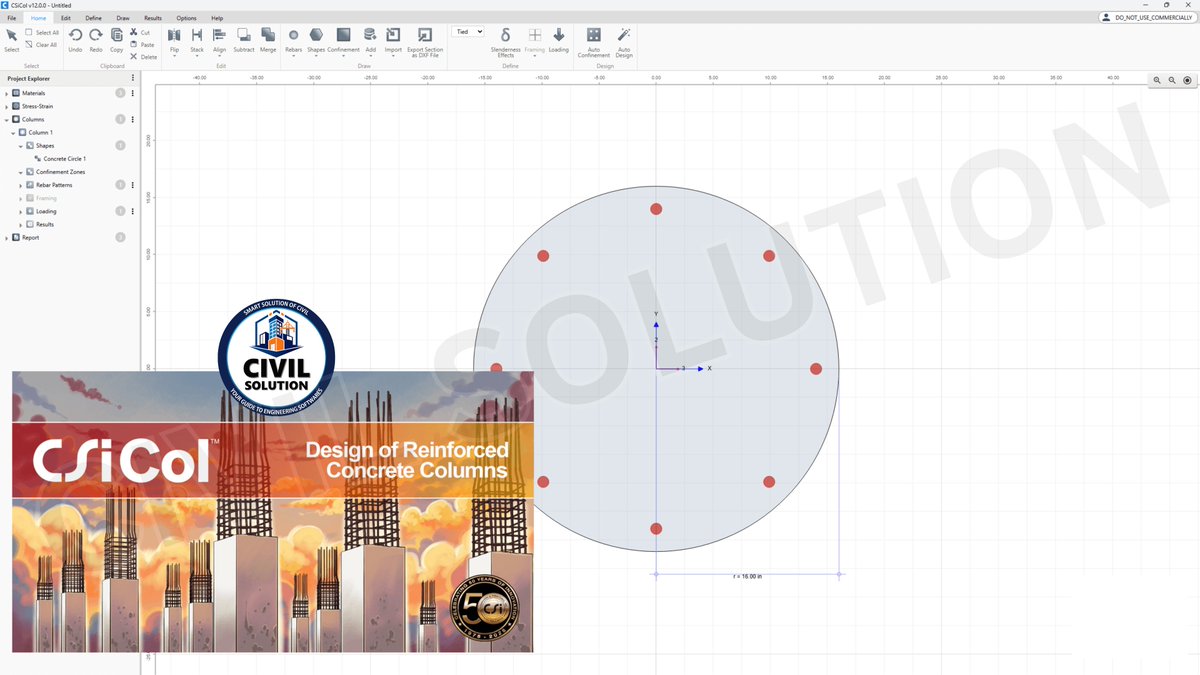Viewport: 1200px width, 675px height.
Task: Click the r = 16.00 in dimension label
Action: click(747, 577)
